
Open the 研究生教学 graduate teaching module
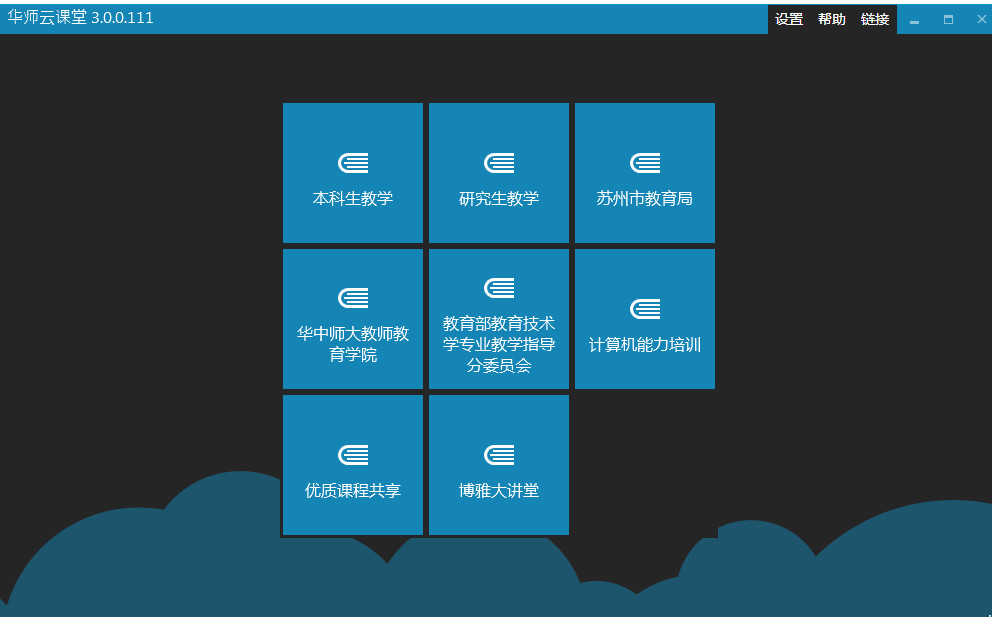pos(498,172)
